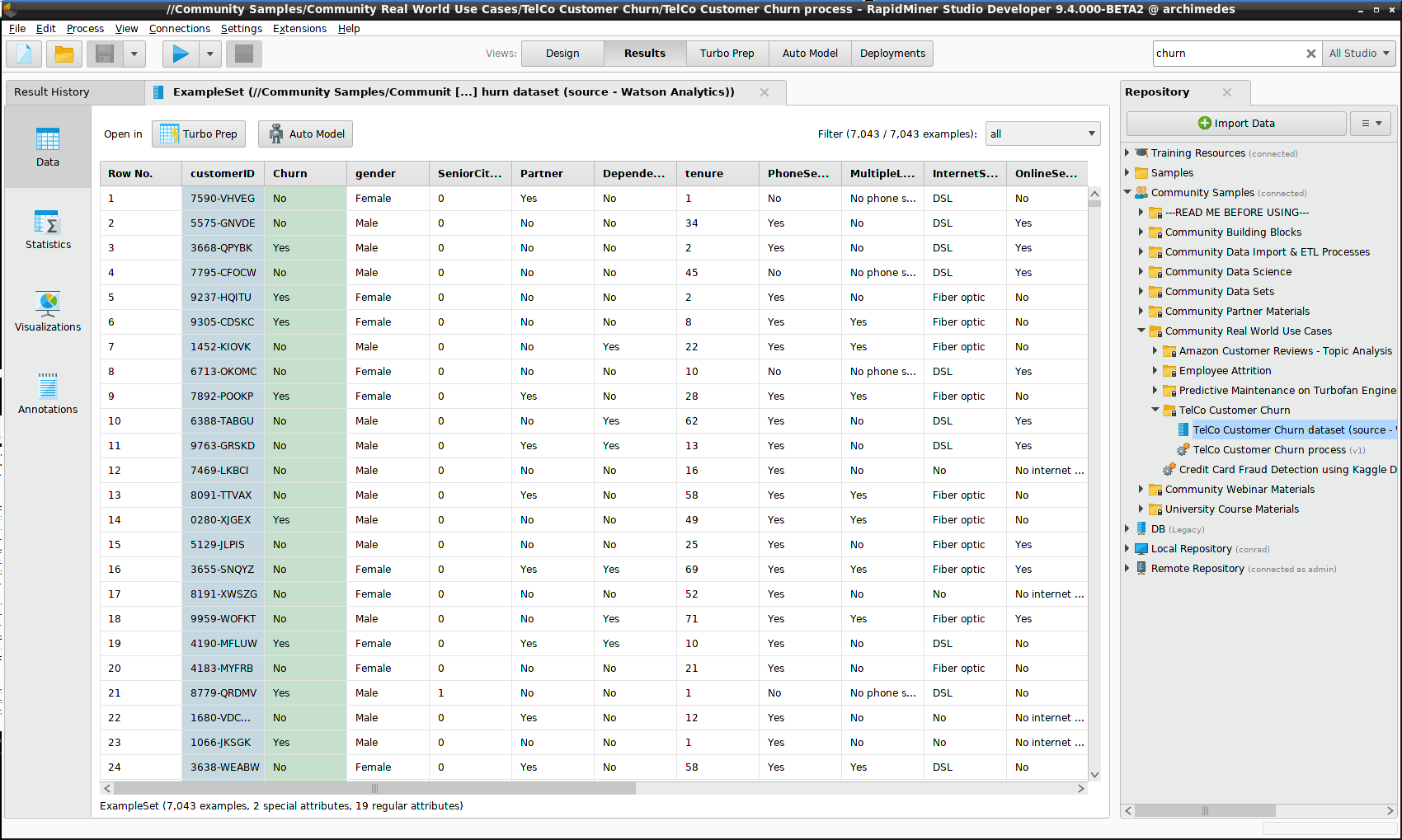Open a process with the folder icon
This screenshot has height=840, width=1402.
click(64, 54)
